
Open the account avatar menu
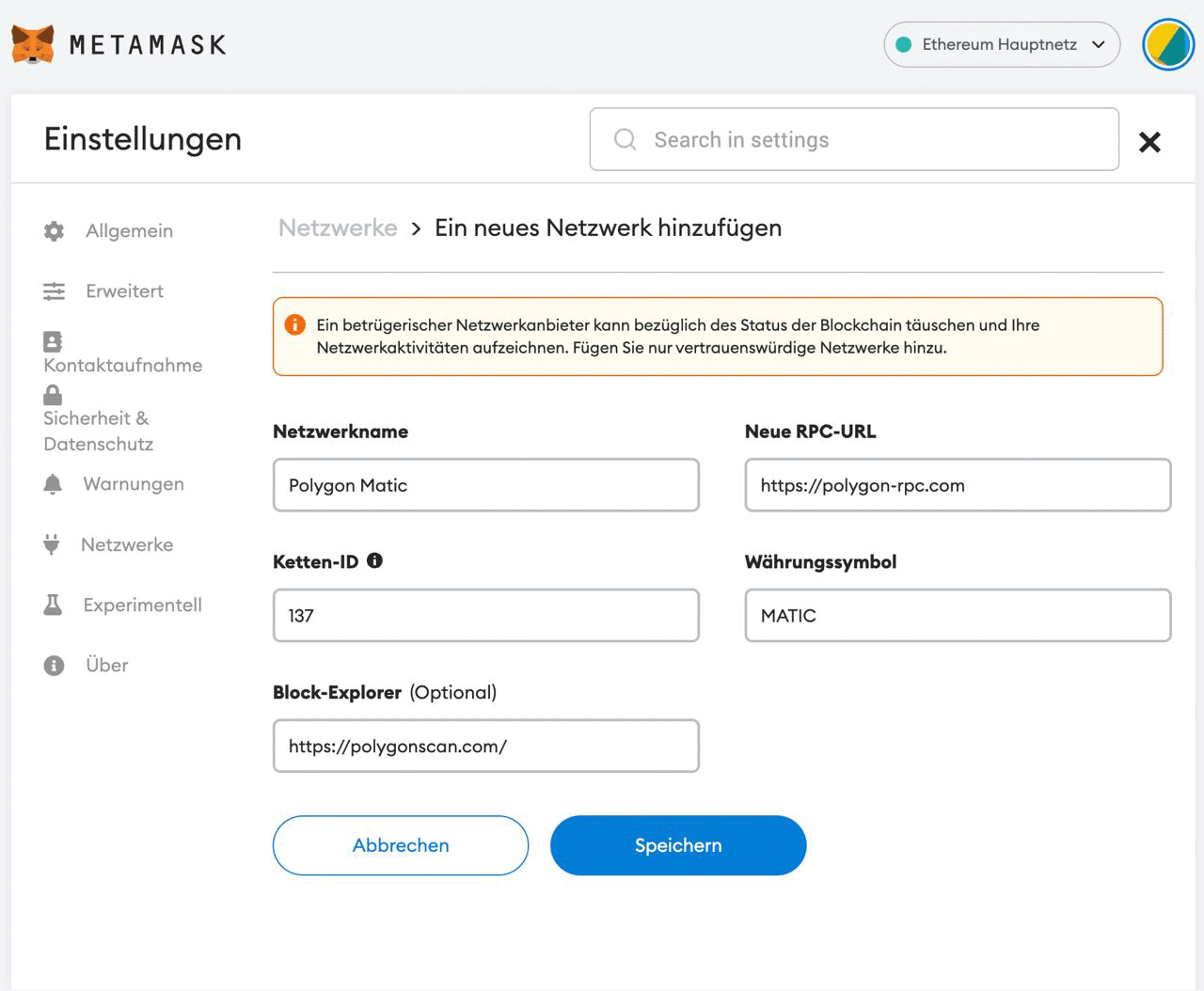point(1168,44)
